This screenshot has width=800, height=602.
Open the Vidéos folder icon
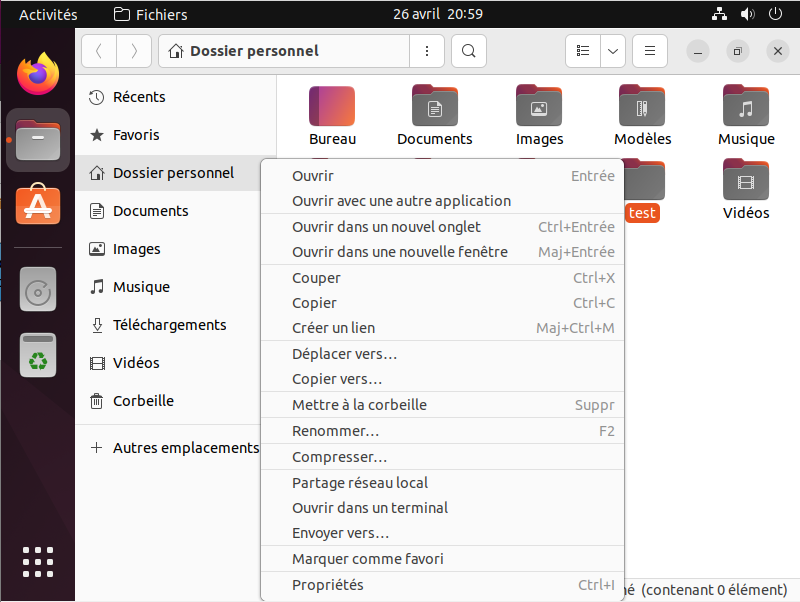tap(746, 180)
